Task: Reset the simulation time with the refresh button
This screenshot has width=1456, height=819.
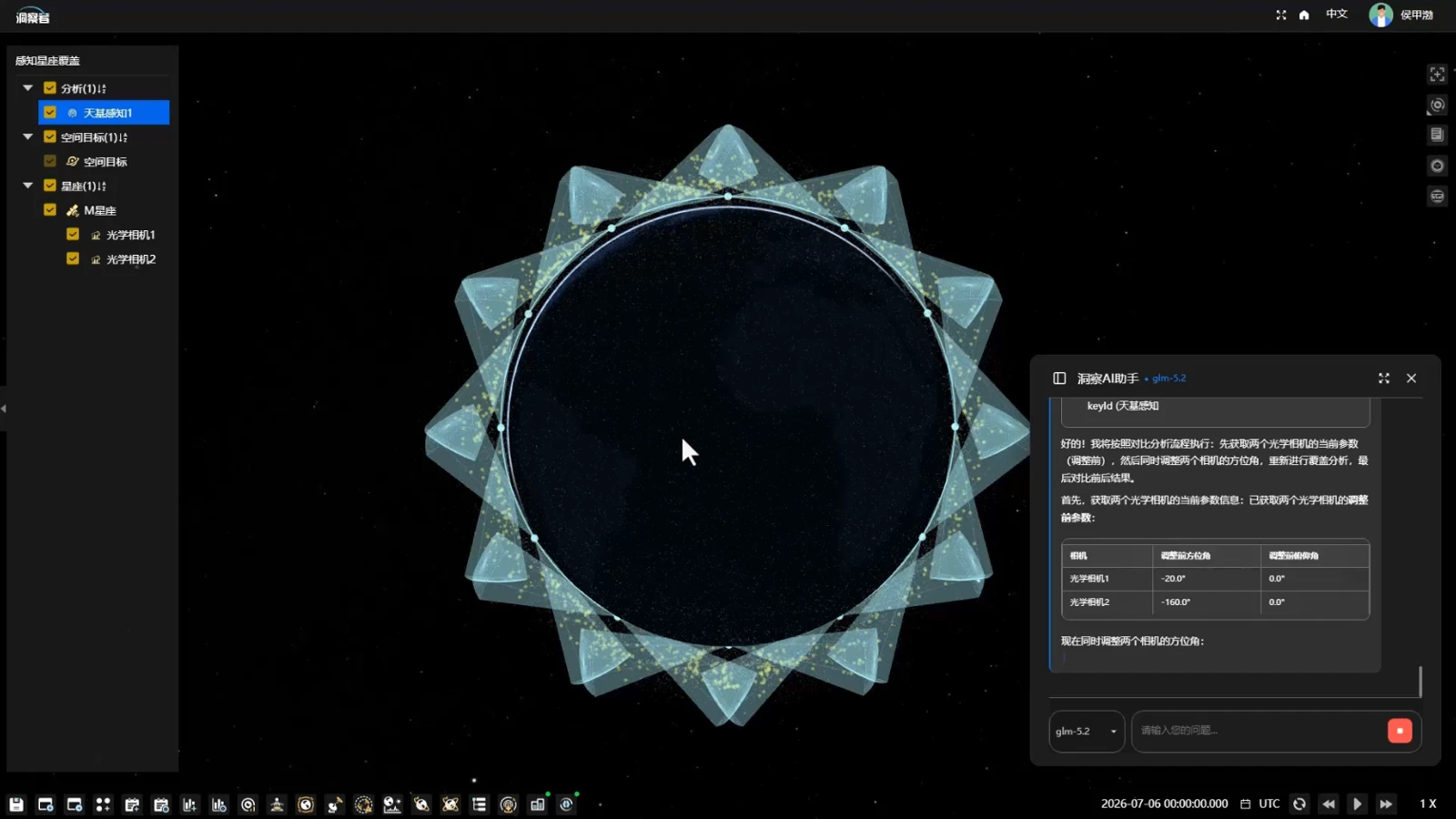Action: click(1299, 804)
